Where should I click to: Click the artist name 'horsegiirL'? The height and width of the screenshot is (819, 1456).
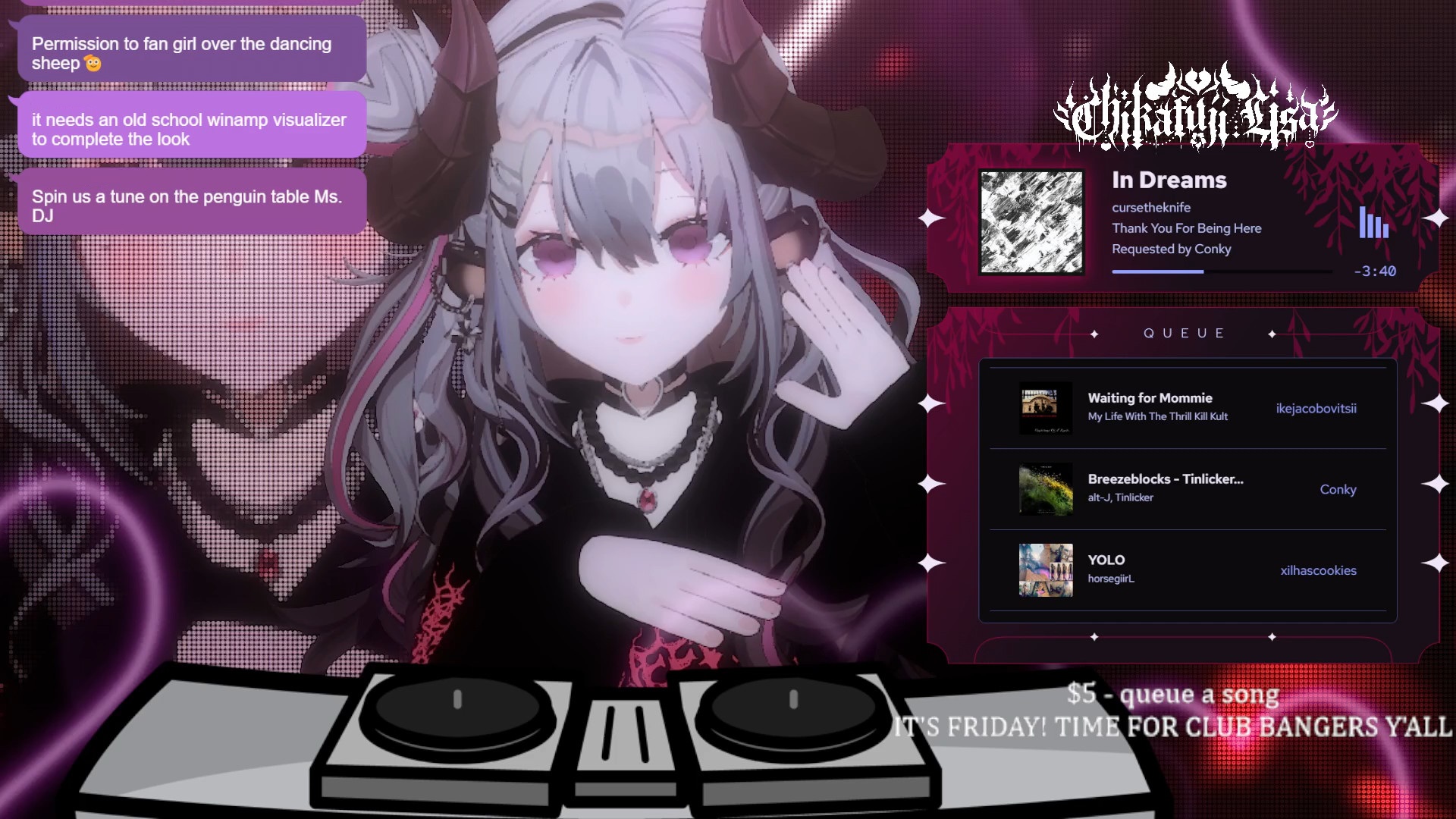(1111, 579)
